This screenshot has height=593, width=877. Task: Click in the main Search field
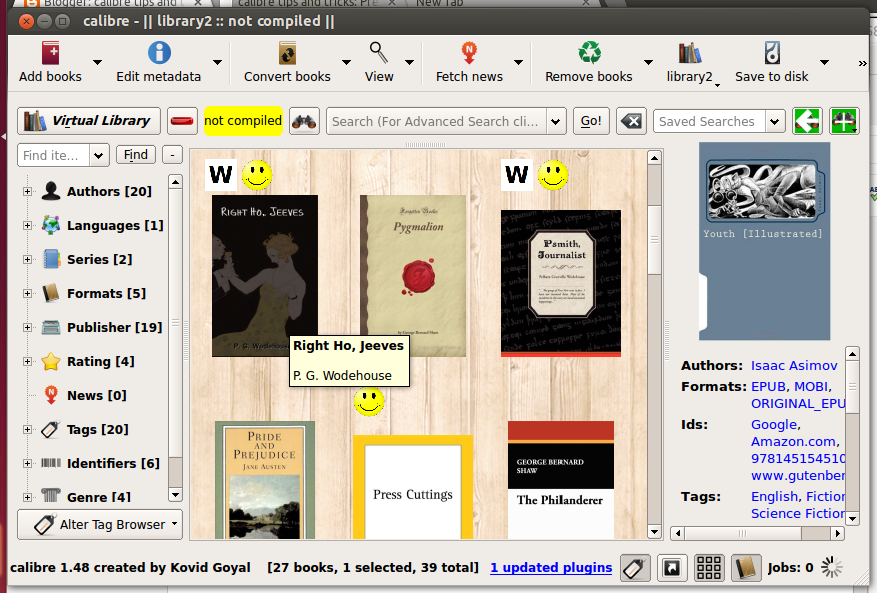pyautogui.click(x=436, y=121)
